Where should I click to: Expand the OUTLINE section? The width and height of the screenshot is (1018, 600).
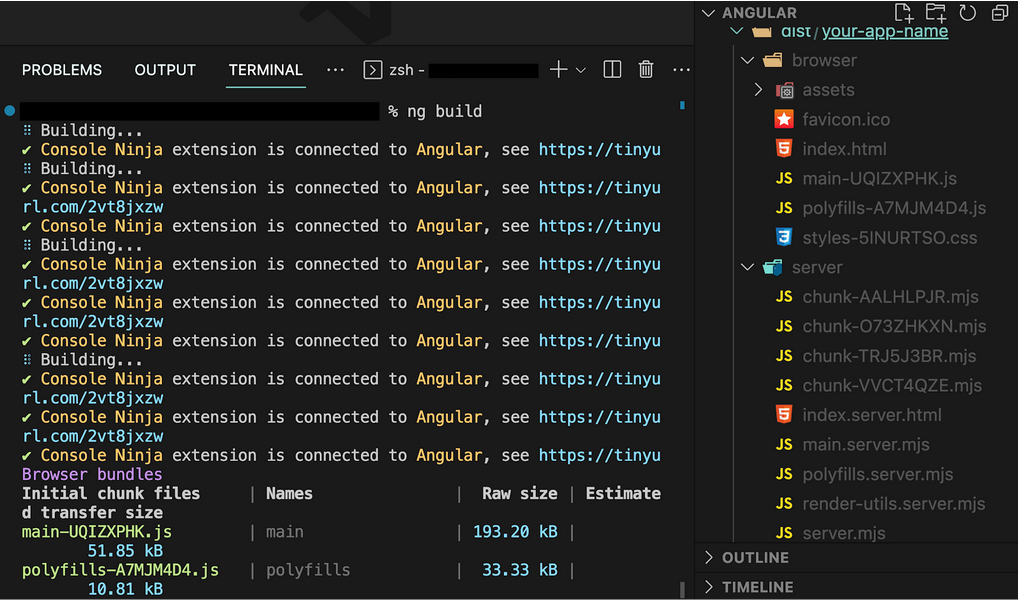708,557
